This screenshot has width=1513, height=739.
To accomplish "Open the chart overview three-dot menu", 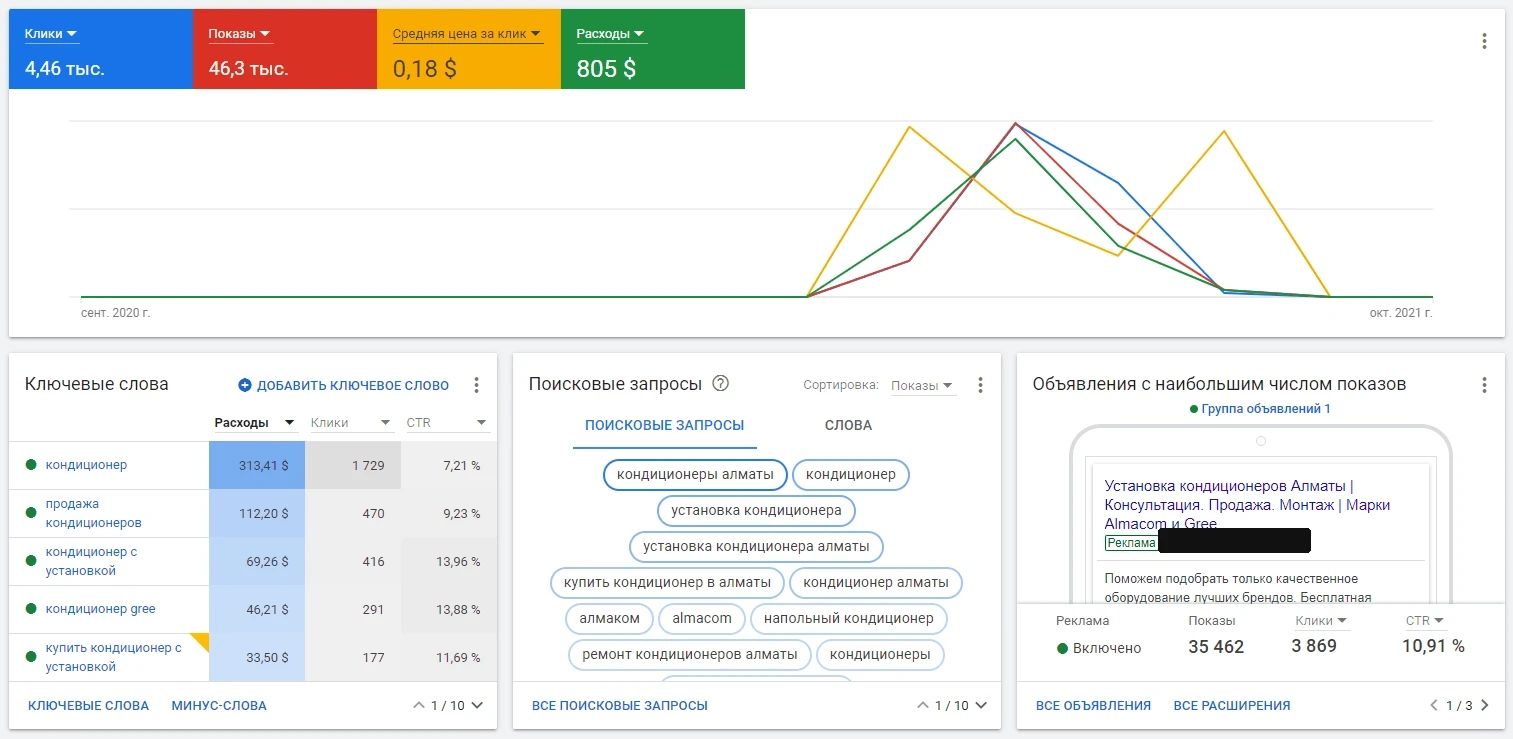I will [1484, 41].
